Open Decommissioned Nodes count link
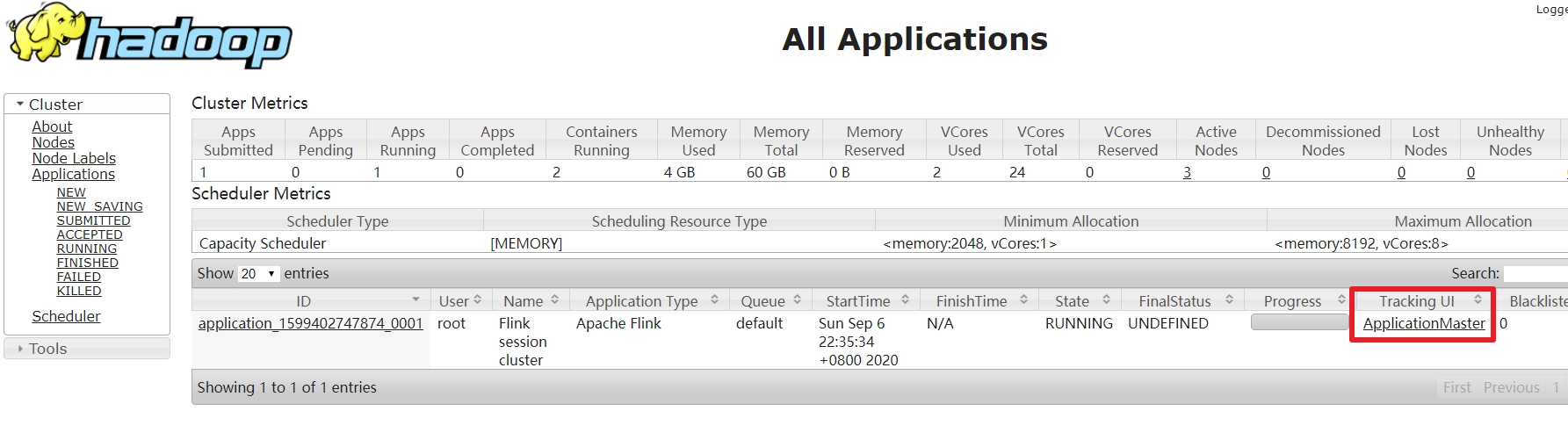 (1266, 172)
